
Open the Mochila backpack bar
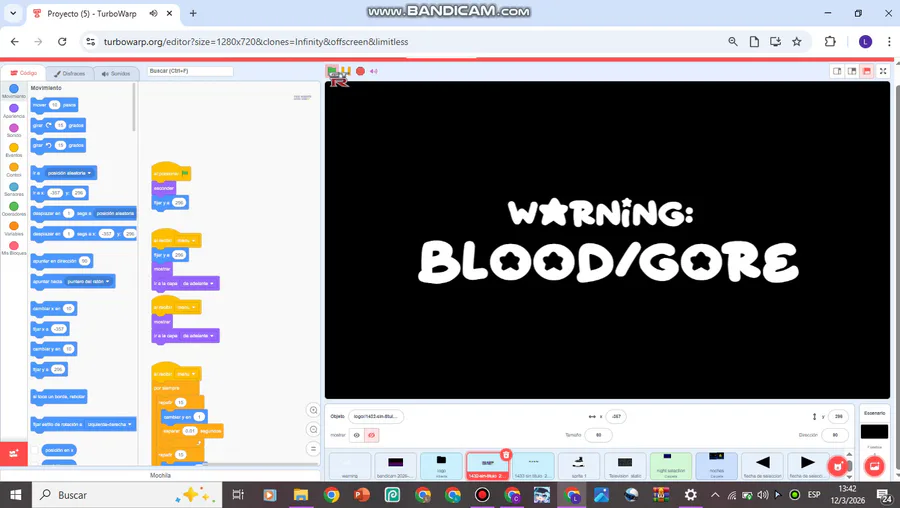[161, 475]
